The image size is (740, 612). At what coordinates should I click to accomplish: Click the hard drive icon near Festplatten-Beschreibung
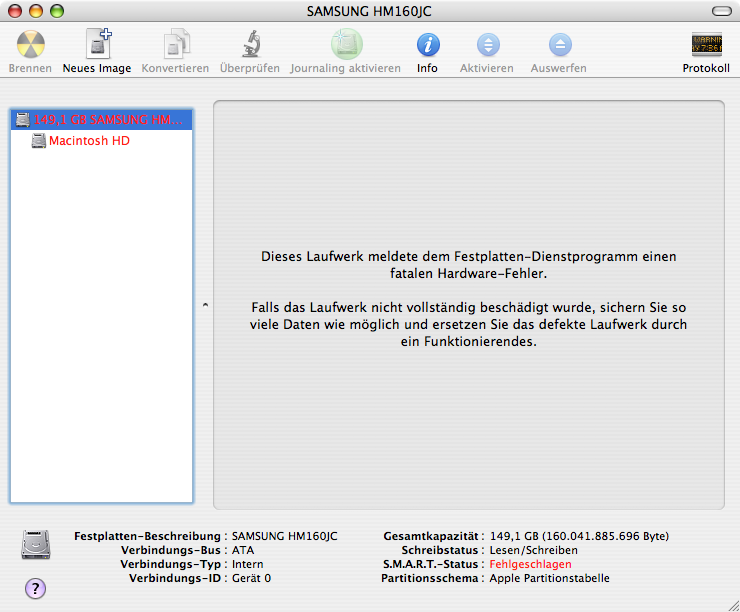(x=36, y=545)
